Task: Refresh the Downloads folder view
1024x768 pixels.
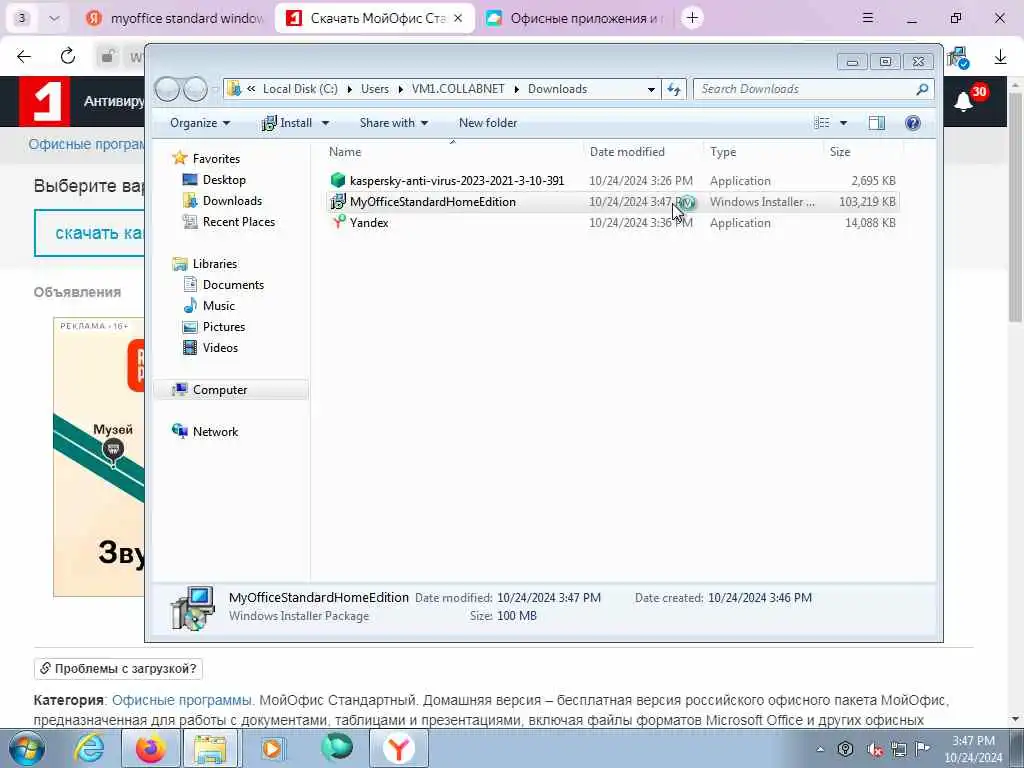Action: (673, 89)
